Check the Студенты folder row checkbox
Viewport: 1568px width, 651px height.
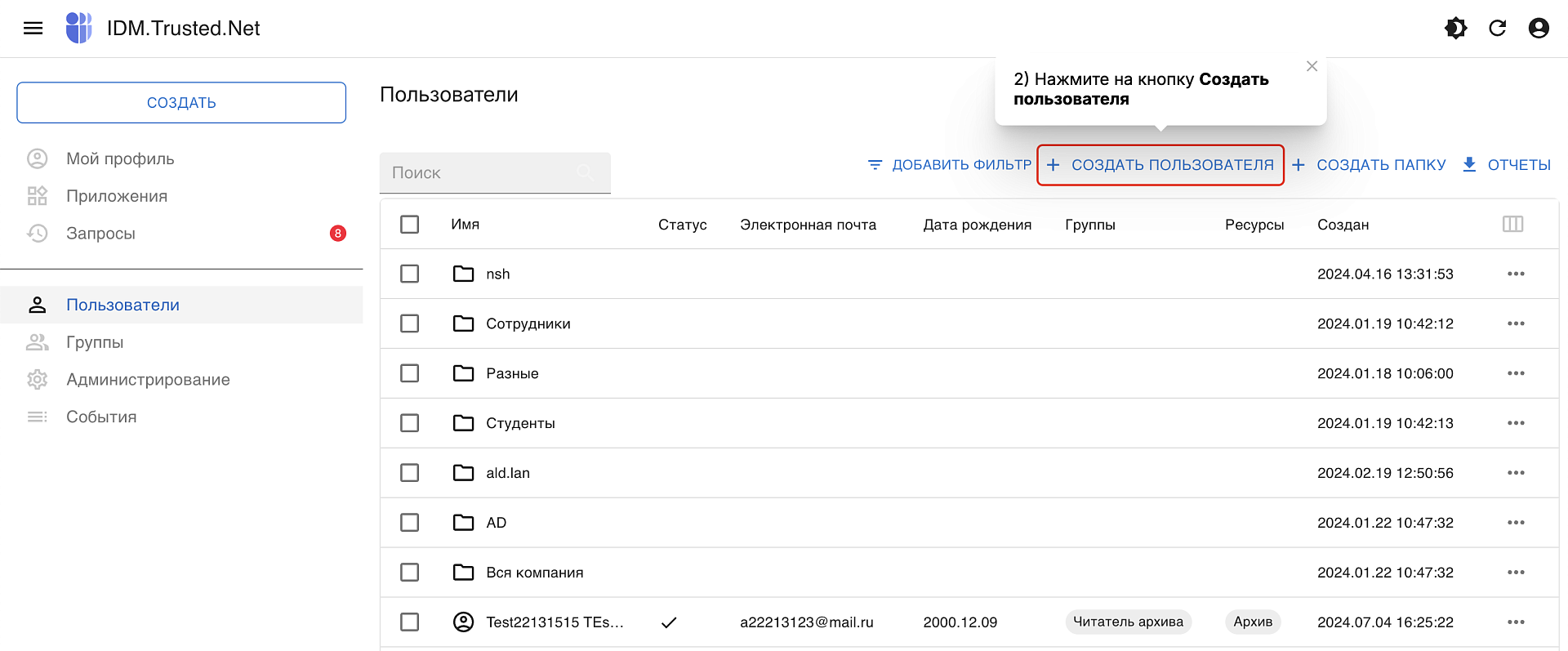click(410, 423)
